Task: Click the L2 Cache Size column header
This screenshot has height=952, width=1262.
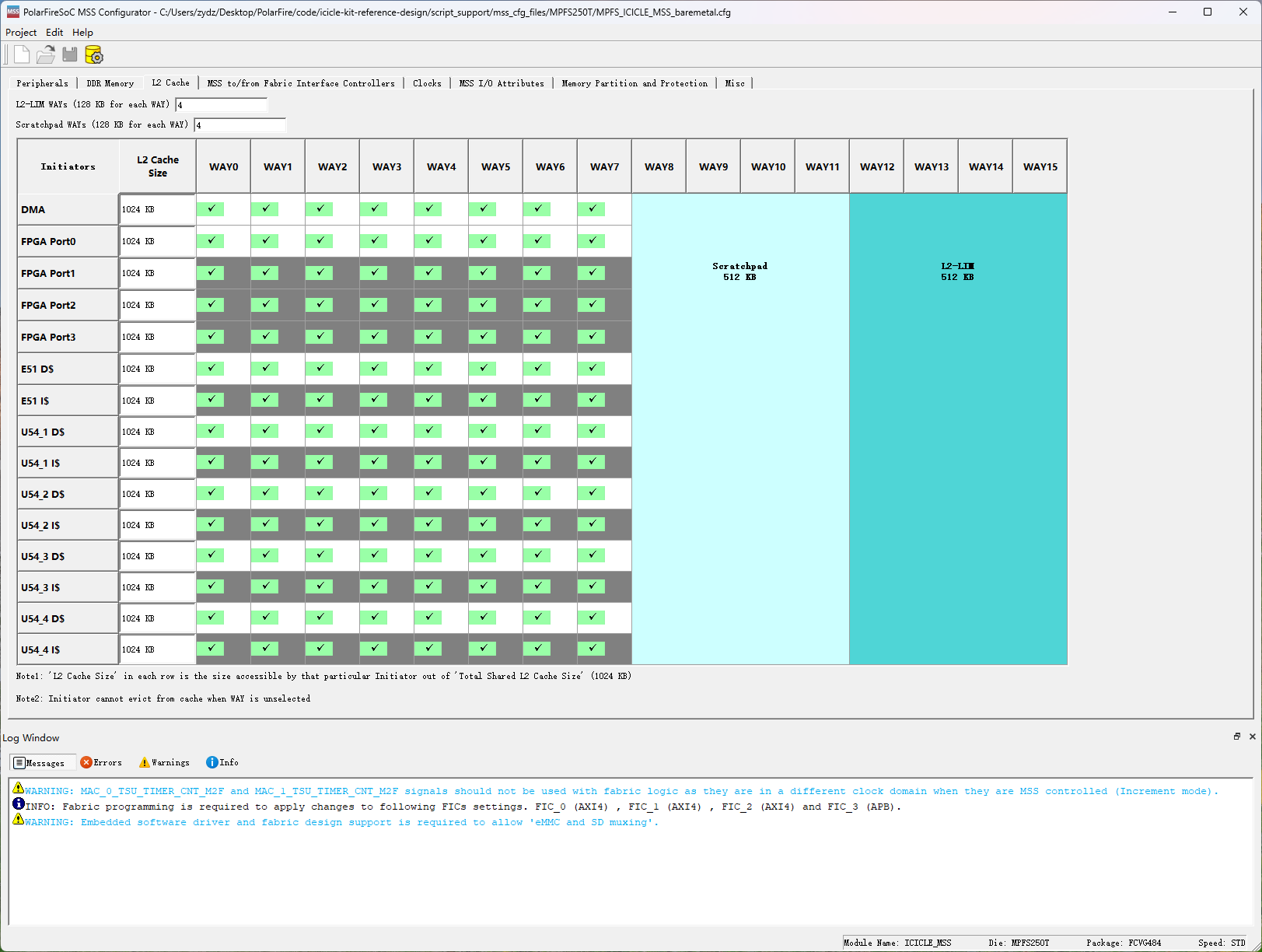Action: click(x=158, y=166)
